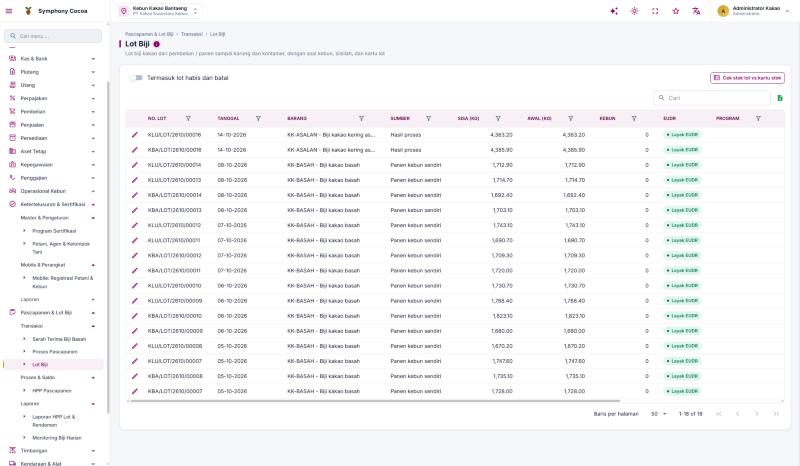Click the 1,823.10 Awal (KG) value
The image size is (800, 466).
(574, 316)
